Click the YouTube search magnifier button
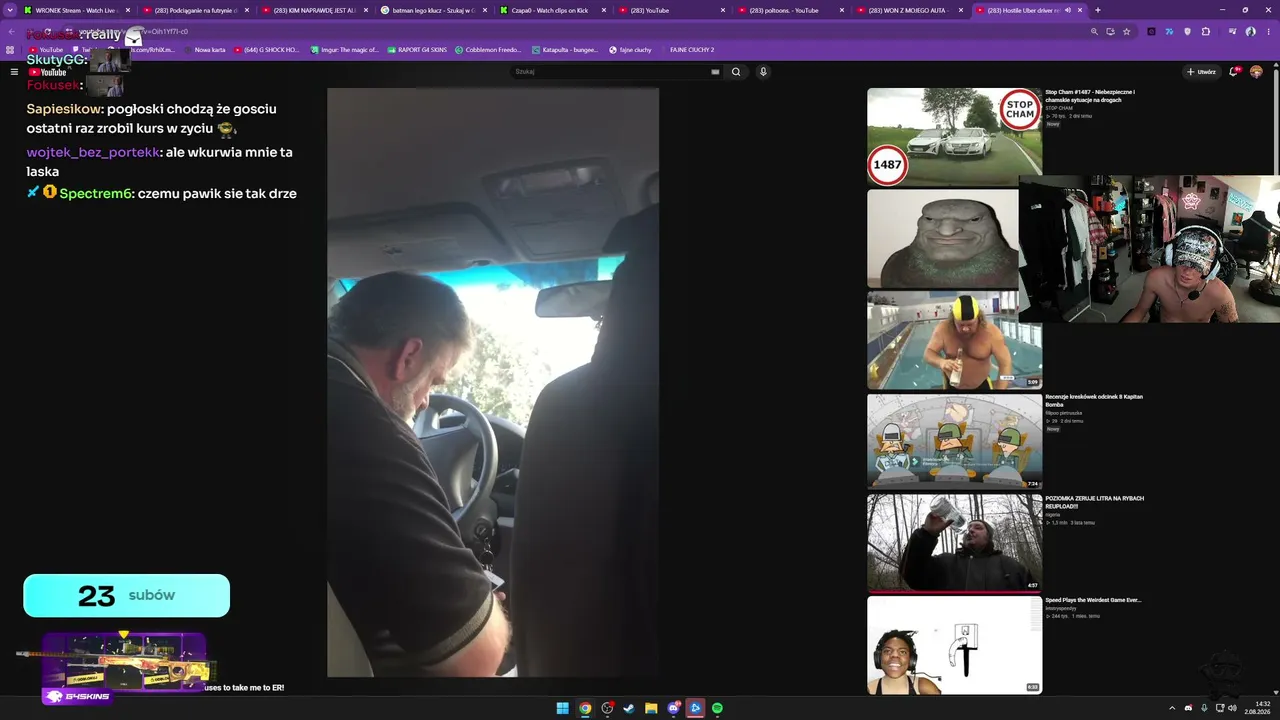Image resolution: width=1280 pixels, height=720 pixels. (x=736, y=72)
